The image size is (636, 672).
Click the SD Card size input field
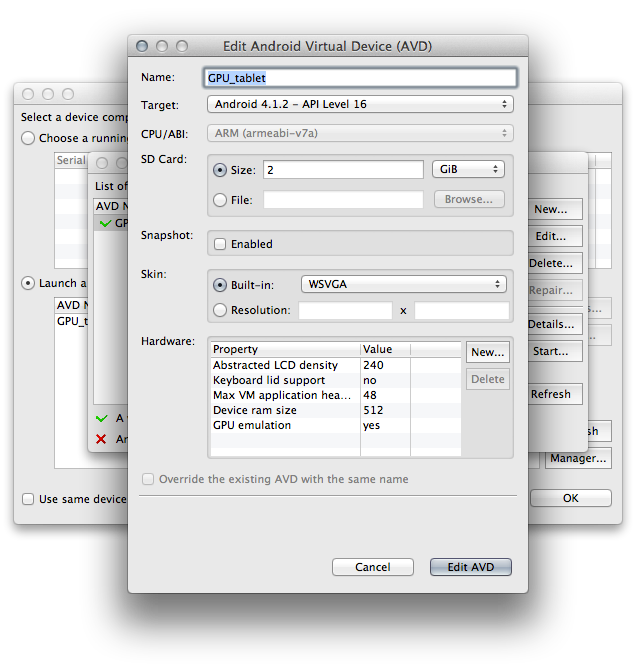tap(342, 170)
